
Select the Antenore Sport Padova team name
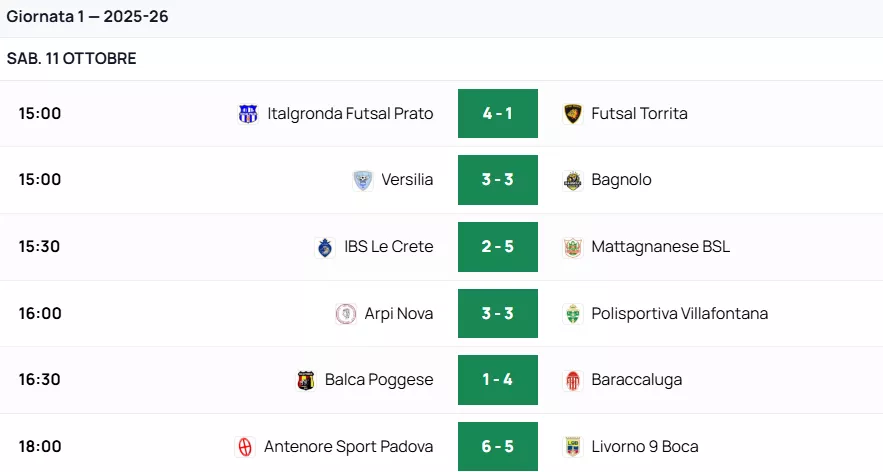point(348,447)
